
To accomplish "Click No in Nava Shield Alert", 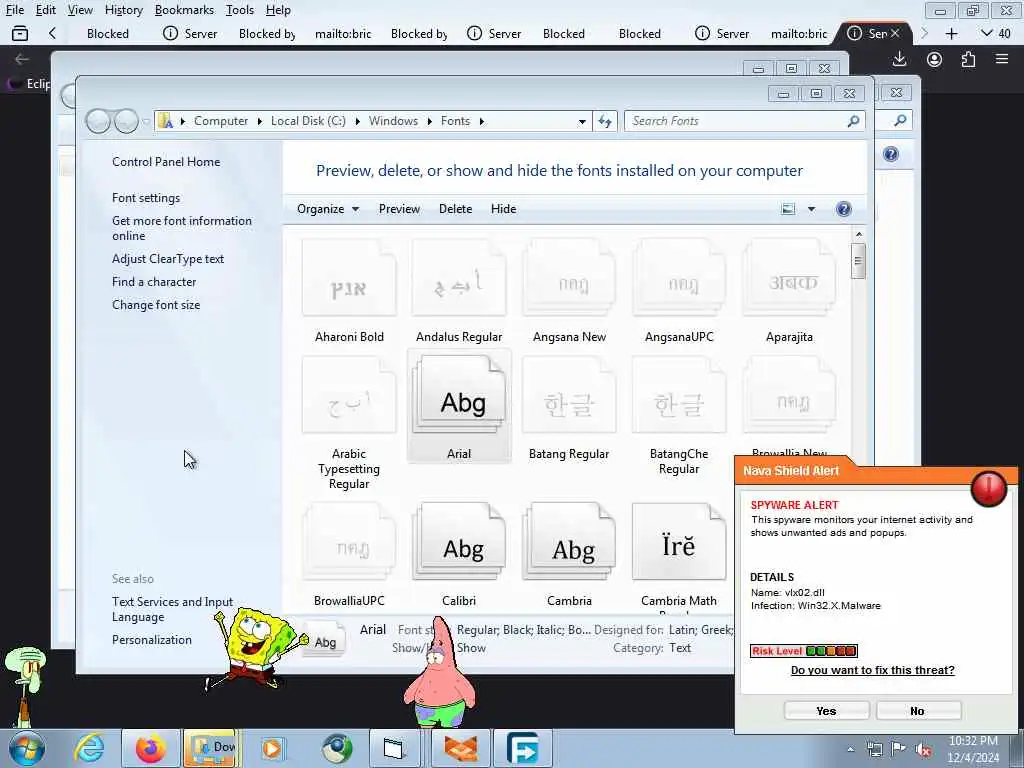I will [918, 711].
